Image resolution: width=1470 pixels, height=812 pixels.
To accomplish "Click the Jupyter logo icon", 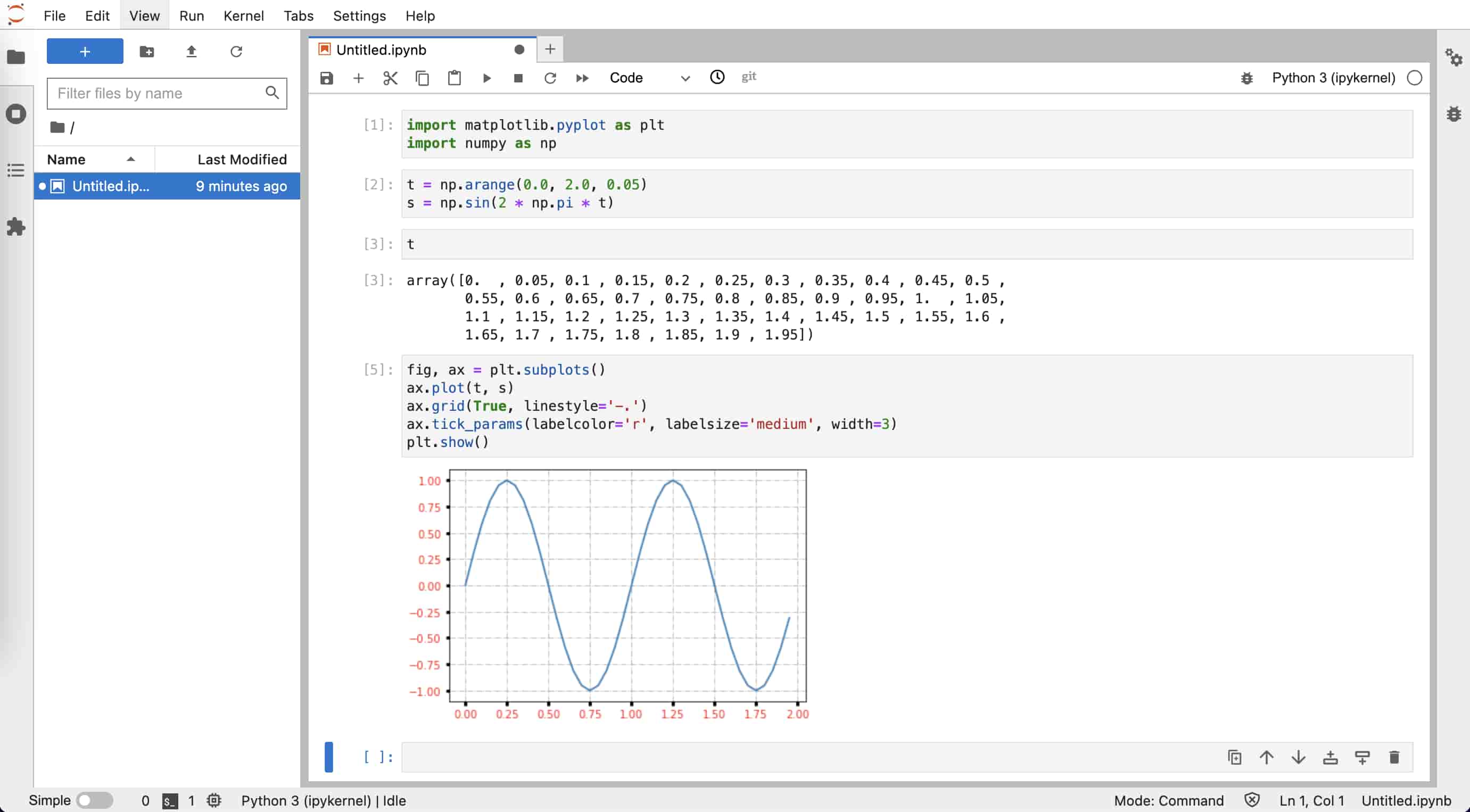I will [16, 14].
